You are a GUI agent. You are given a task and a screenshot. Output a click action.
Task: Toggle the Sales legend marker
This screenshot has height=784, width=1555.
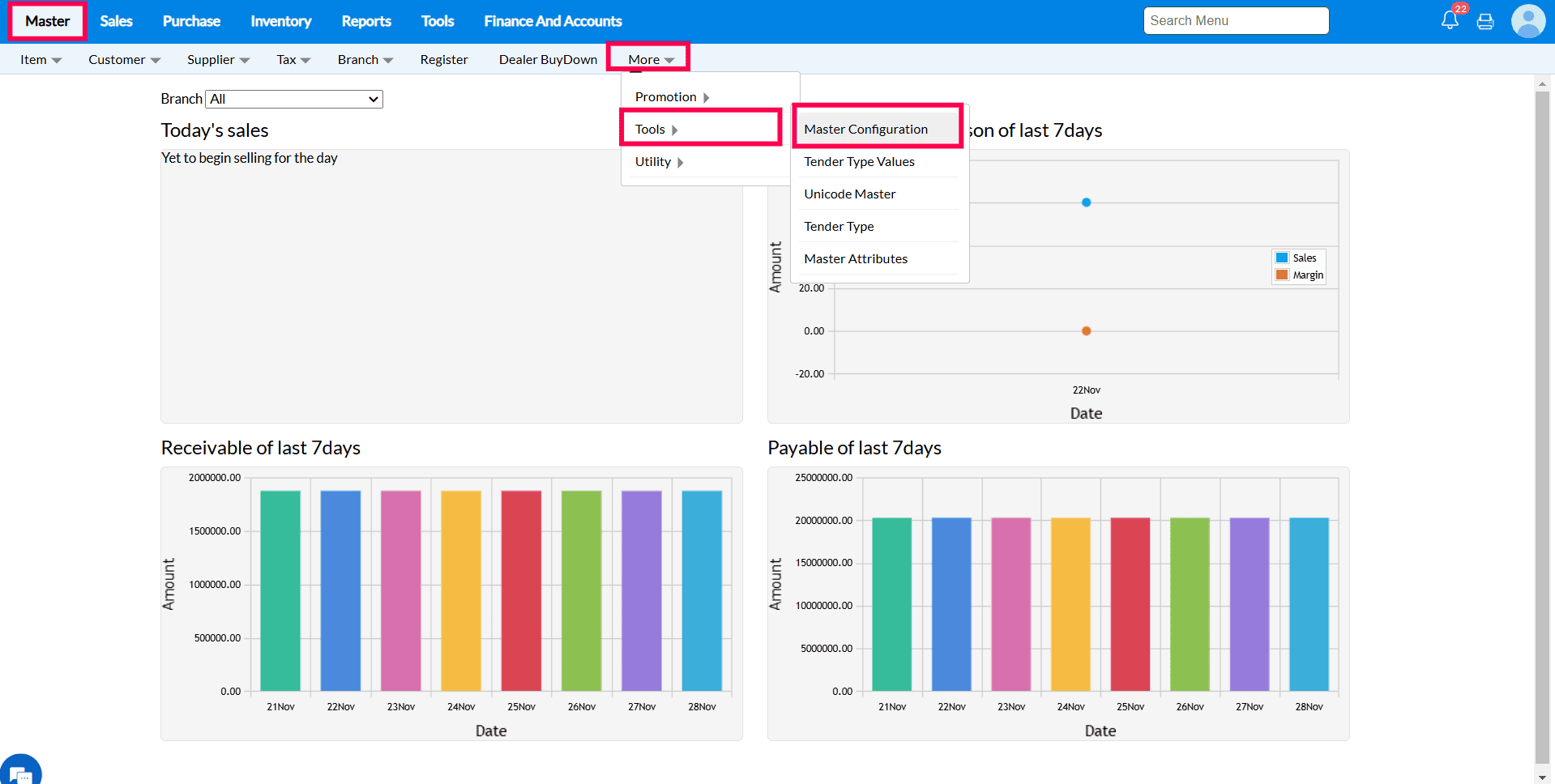[1282, 258]
